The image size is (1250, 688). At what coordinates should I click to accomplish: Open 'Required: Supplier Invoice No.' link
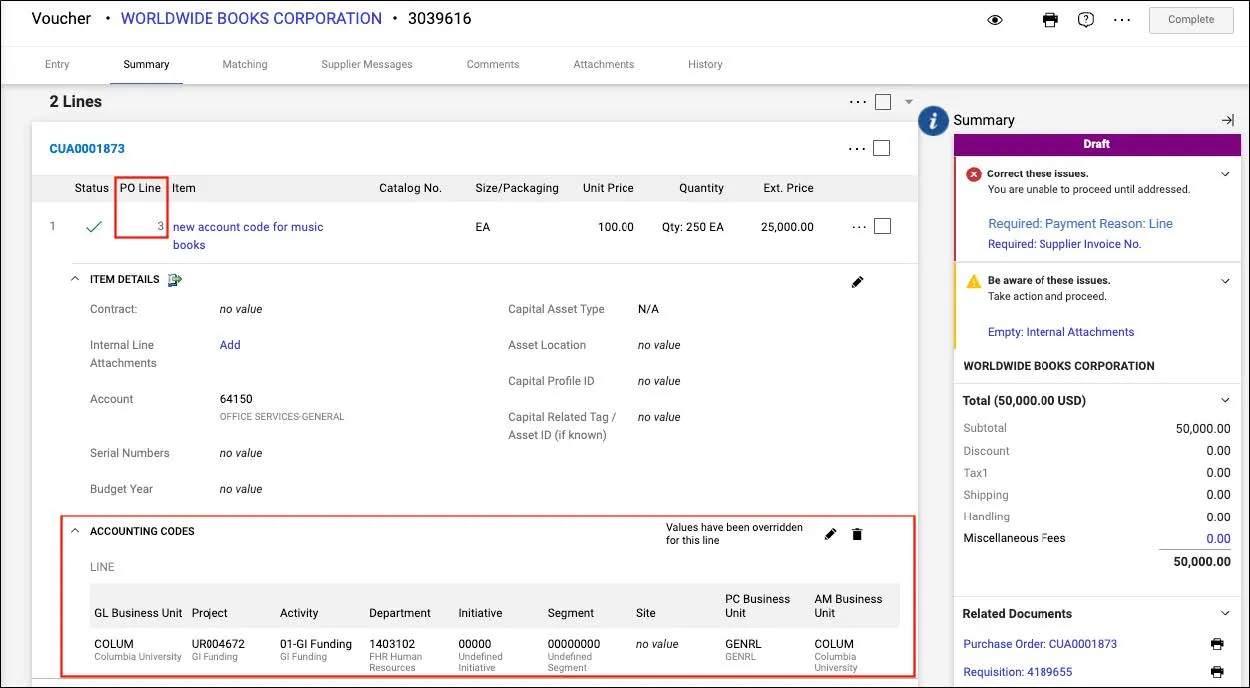[1064, 244]
